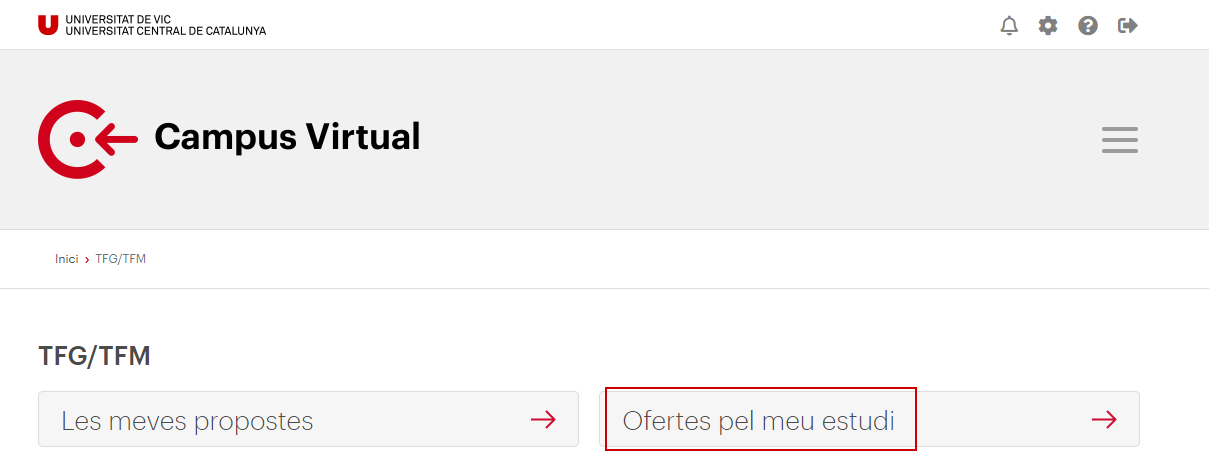This screenshot has height=459, width=1209.
Task: Click the Campus Virtual title text
Action: point(287,137)
